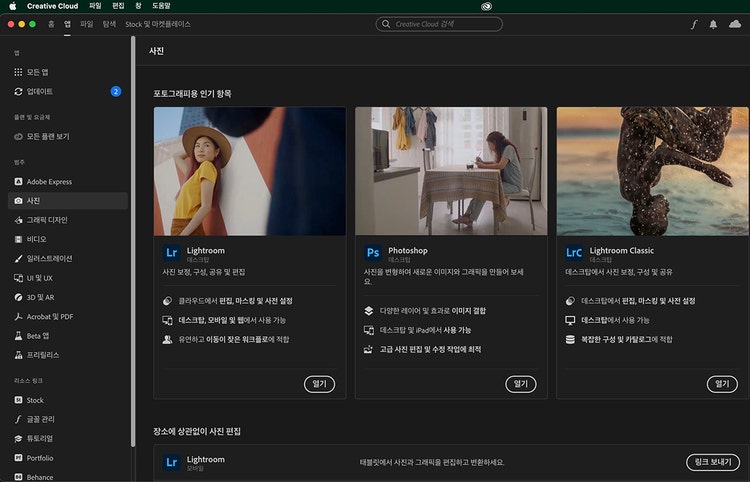This screenshot has width=750, height=482.
Task: Open cloud sync status icon
Action: [735, 23]
